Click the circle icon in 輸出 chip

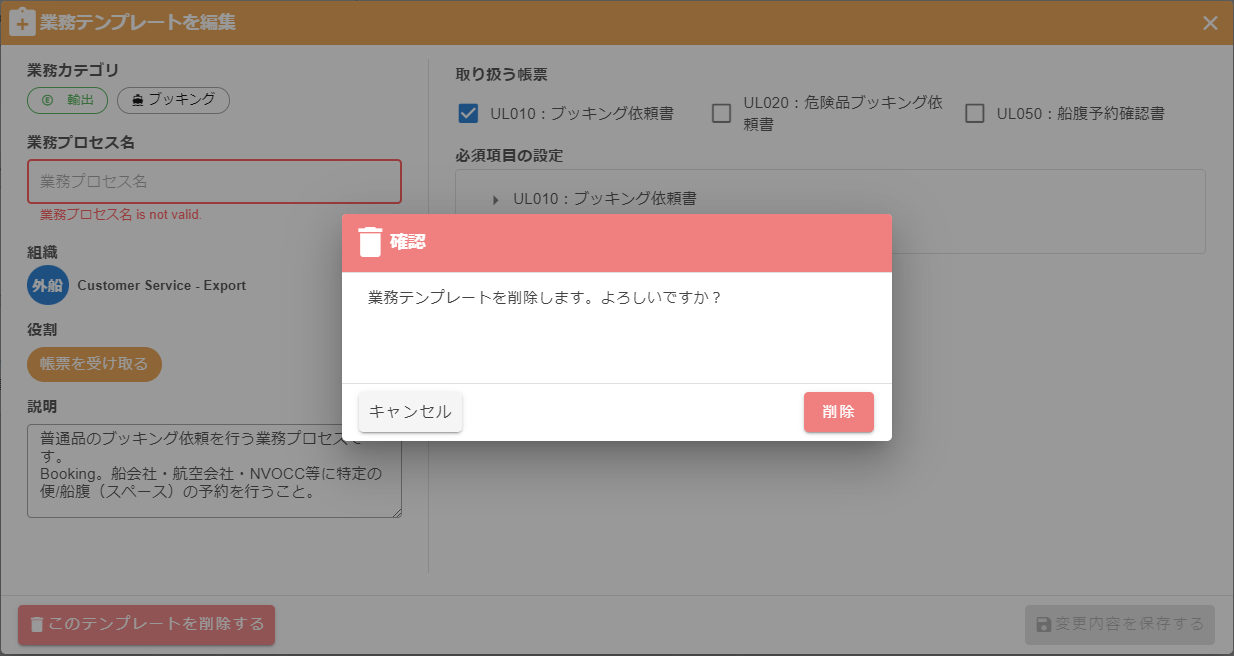[x=48, y=100]
